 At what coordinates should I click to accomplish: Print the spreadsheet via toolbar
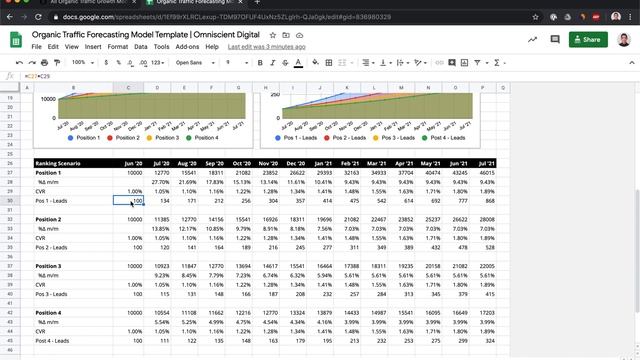pyautogui.click(x=44, y=62)
